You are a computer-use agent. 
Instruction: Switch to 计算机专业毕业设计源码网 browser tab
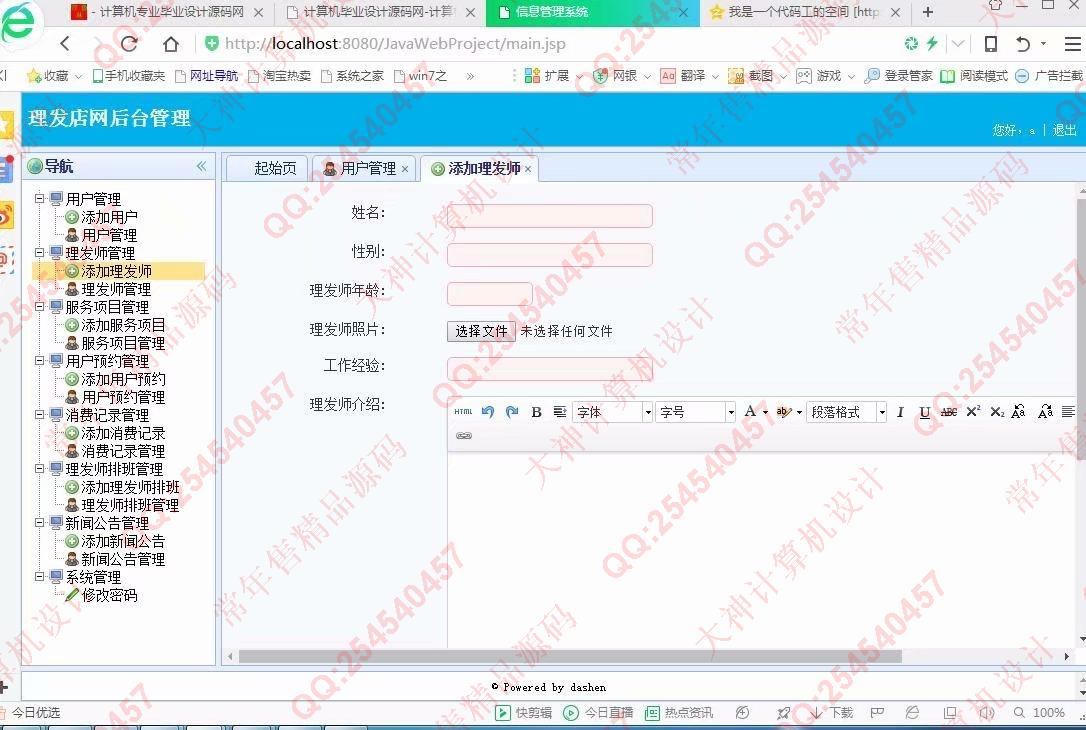165,12
